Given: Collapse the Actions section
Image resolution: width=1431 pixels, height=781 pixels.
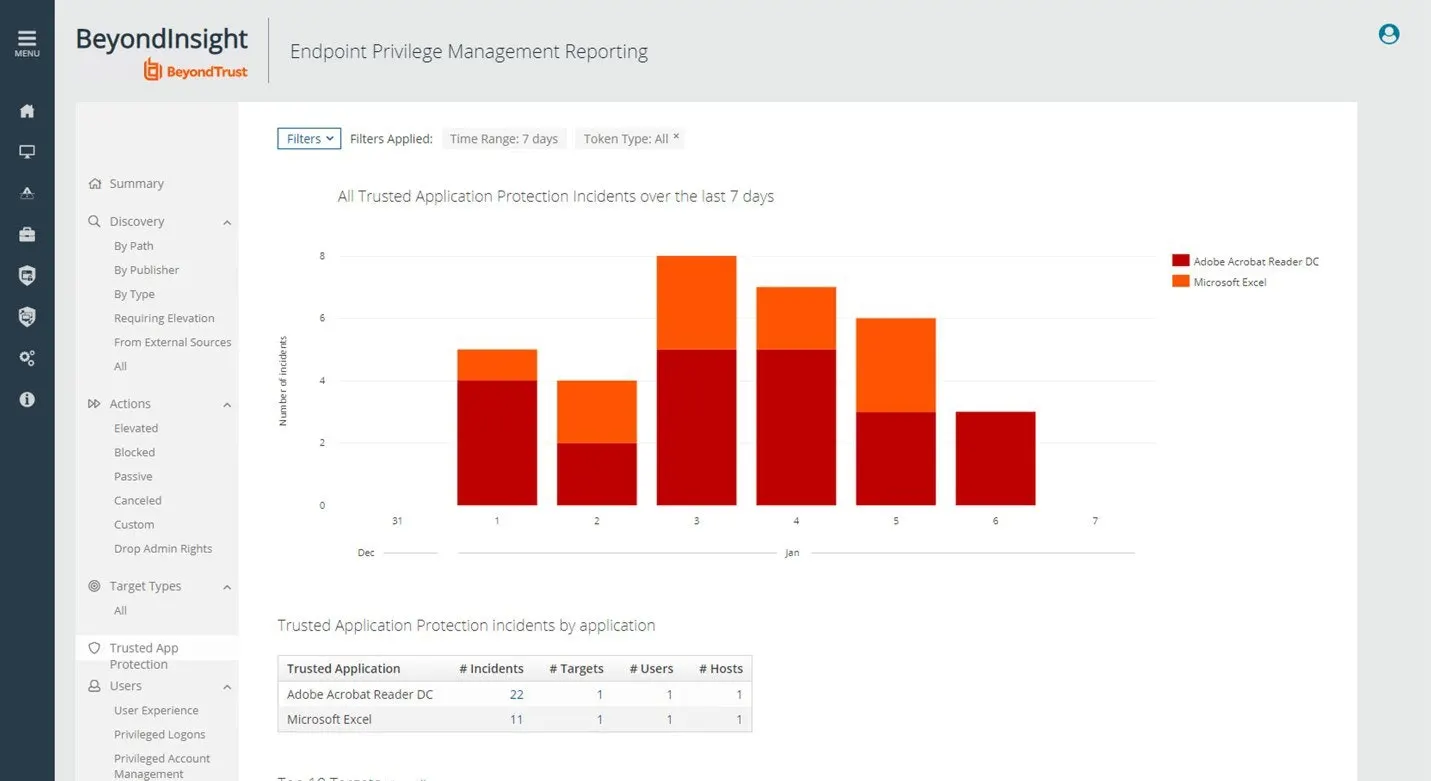Looking at the screenshot, I should click(227, 405).
